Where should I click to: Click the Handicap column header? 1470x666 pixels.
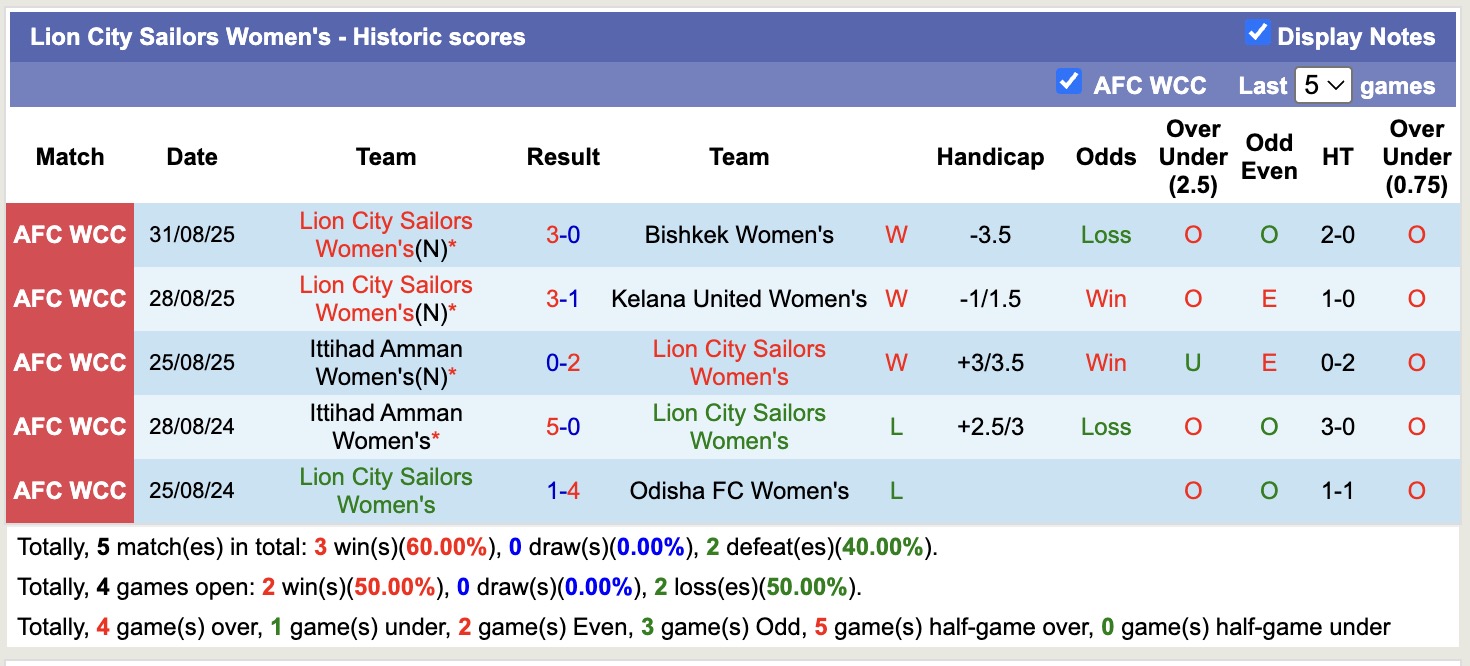(x=990, y=157)
